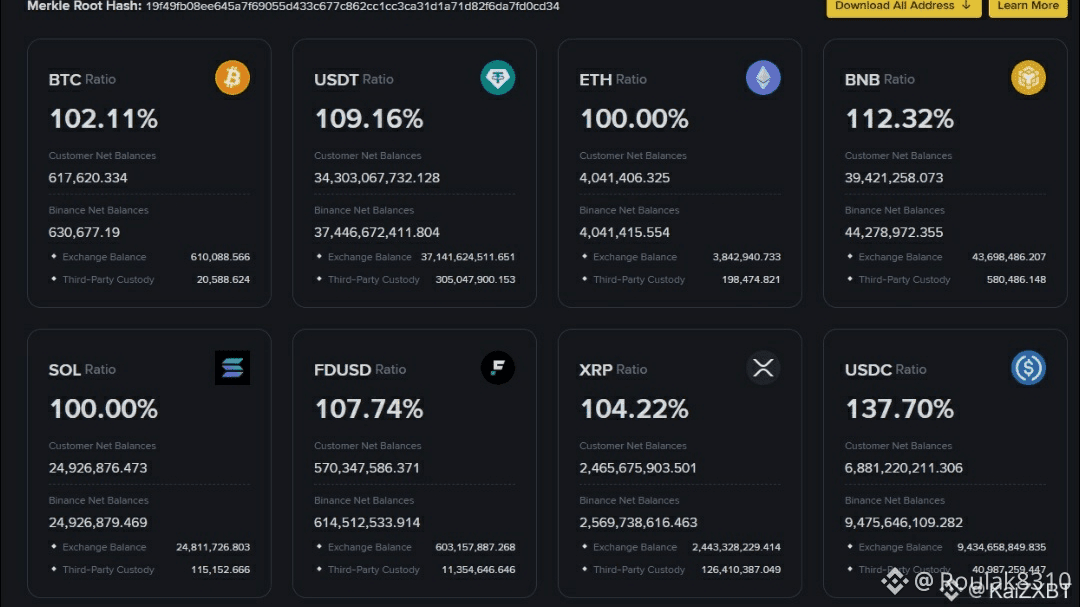Image resolution: width=1080 pixels, height=607 pixels.
Task: Click the Ethereum diamond icon on ETH card
Action: tap(763, 78)
